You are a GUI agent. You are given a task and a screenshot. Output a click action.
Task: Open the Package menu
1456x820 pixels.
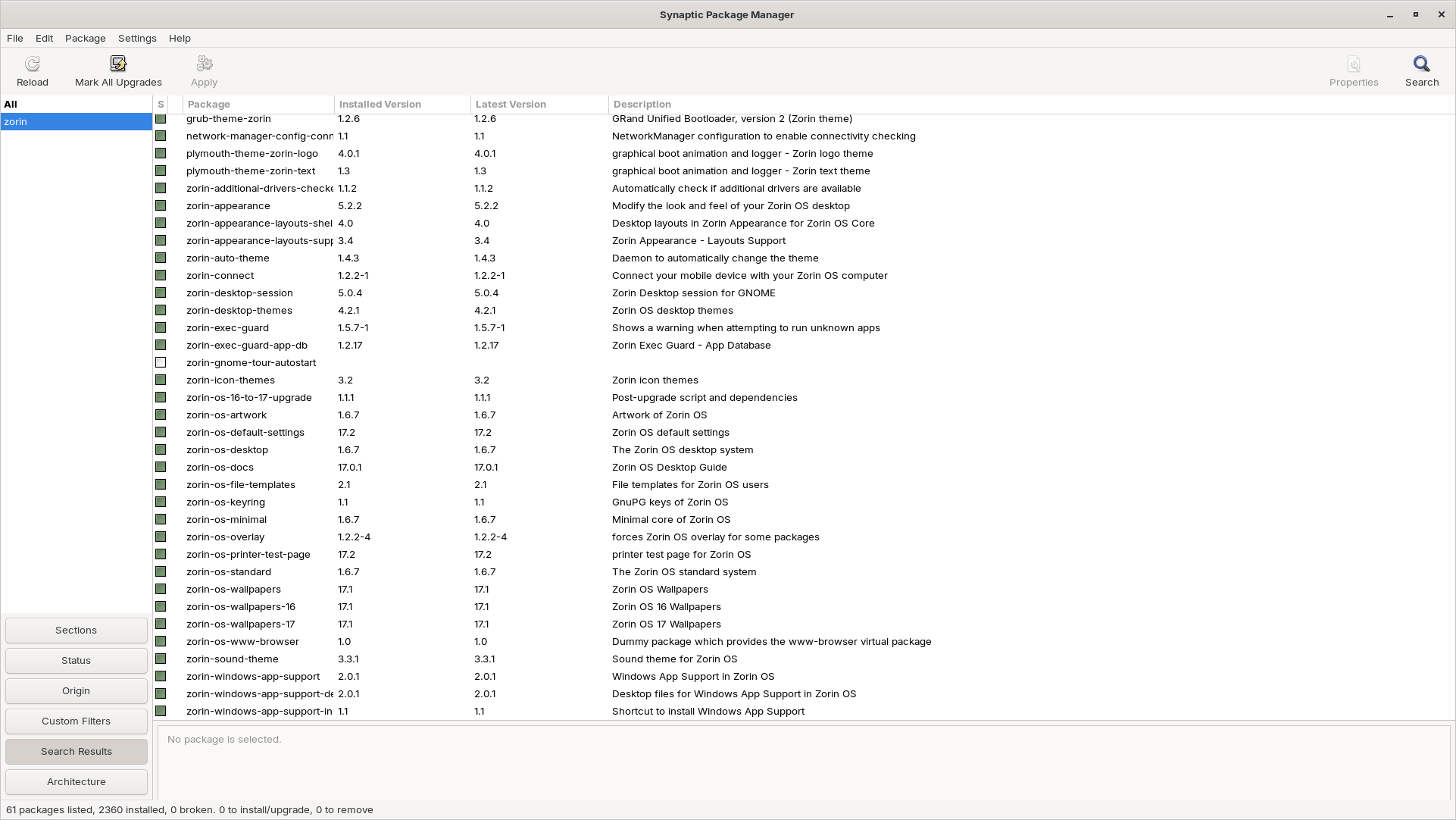(x=85, y=39)
